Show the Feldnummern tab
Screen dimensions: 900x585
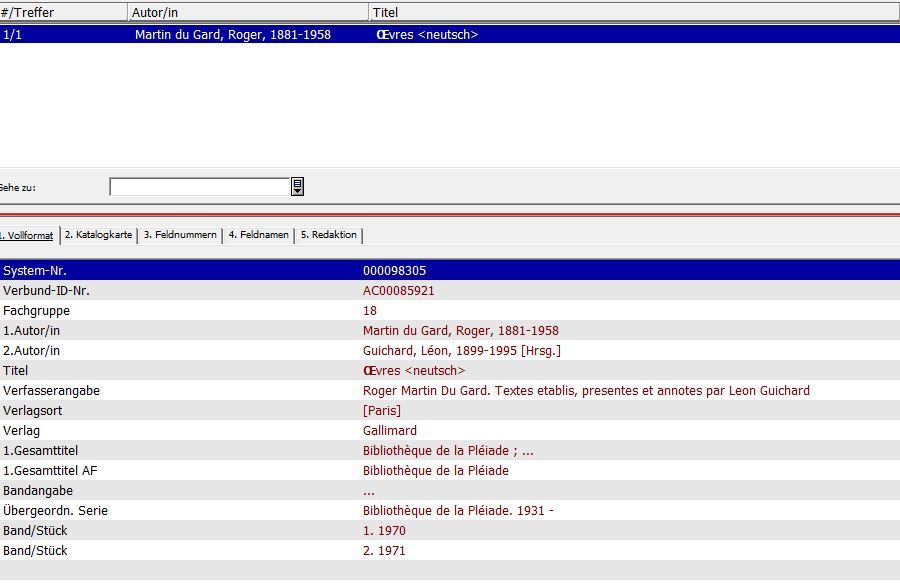tap(180, 235)
